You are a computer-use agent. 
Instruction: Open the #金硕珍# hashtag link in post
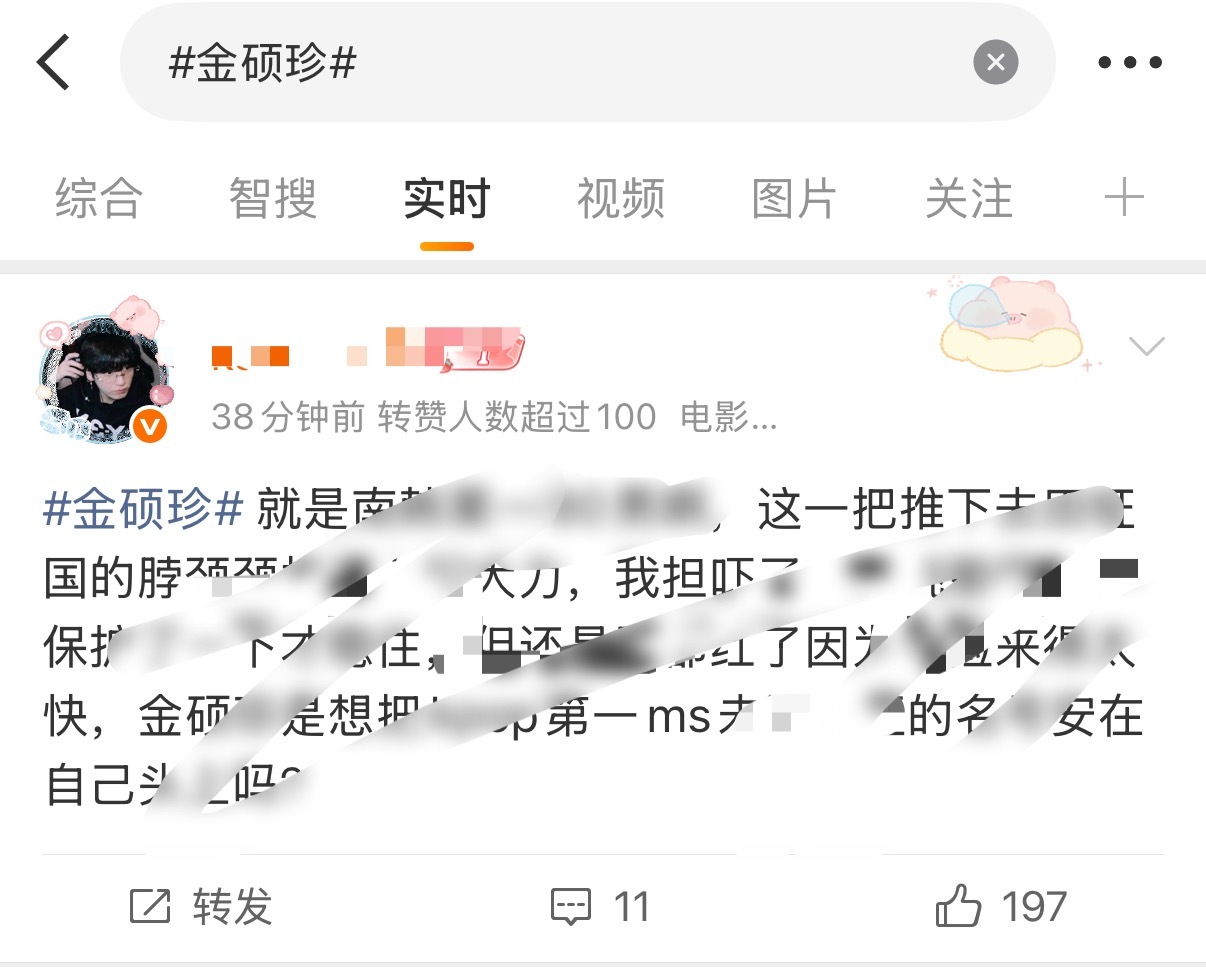click(x=144, y=512)
